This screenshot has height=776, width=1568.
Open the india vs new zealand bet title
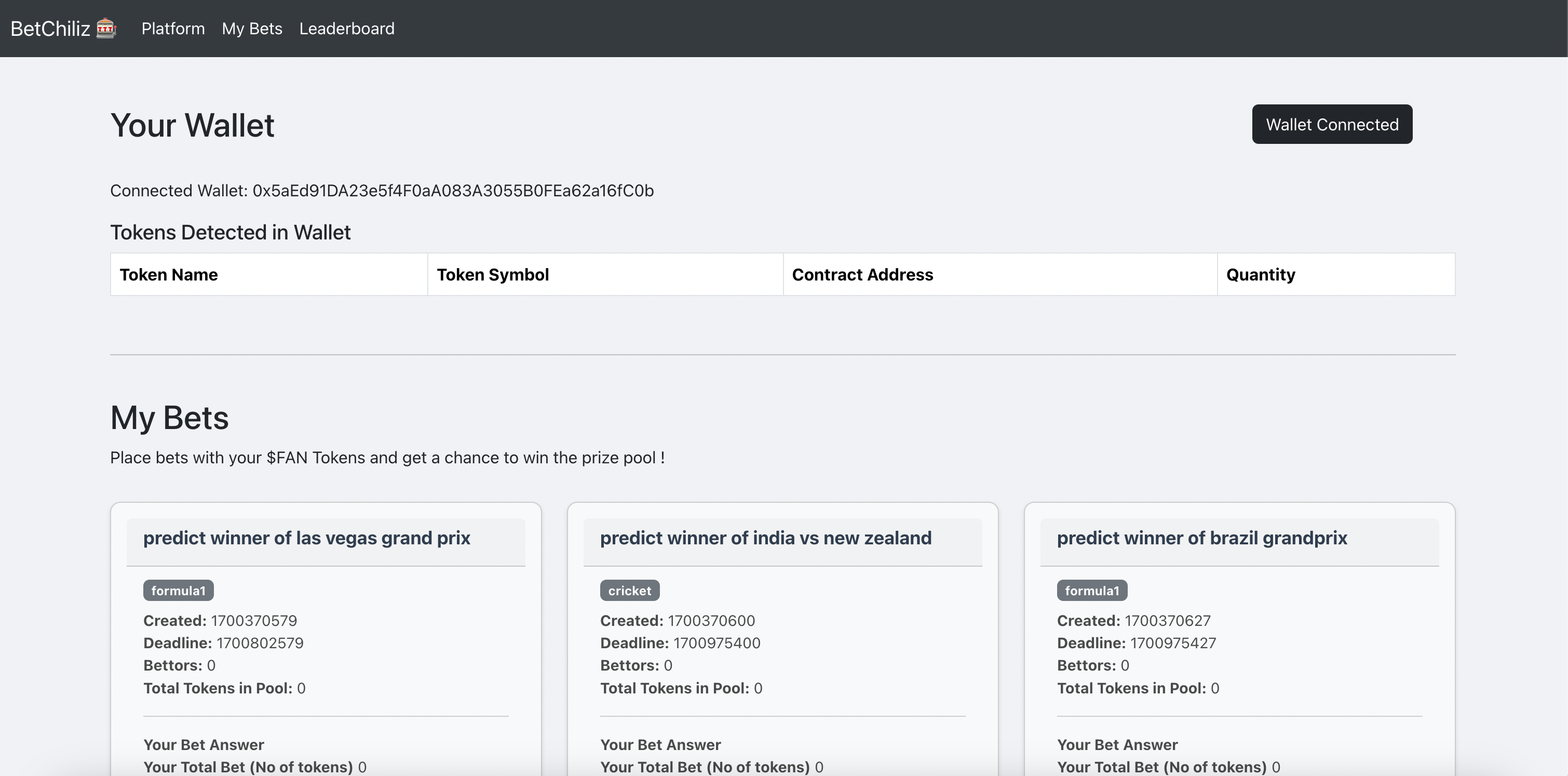click(766, 538)
